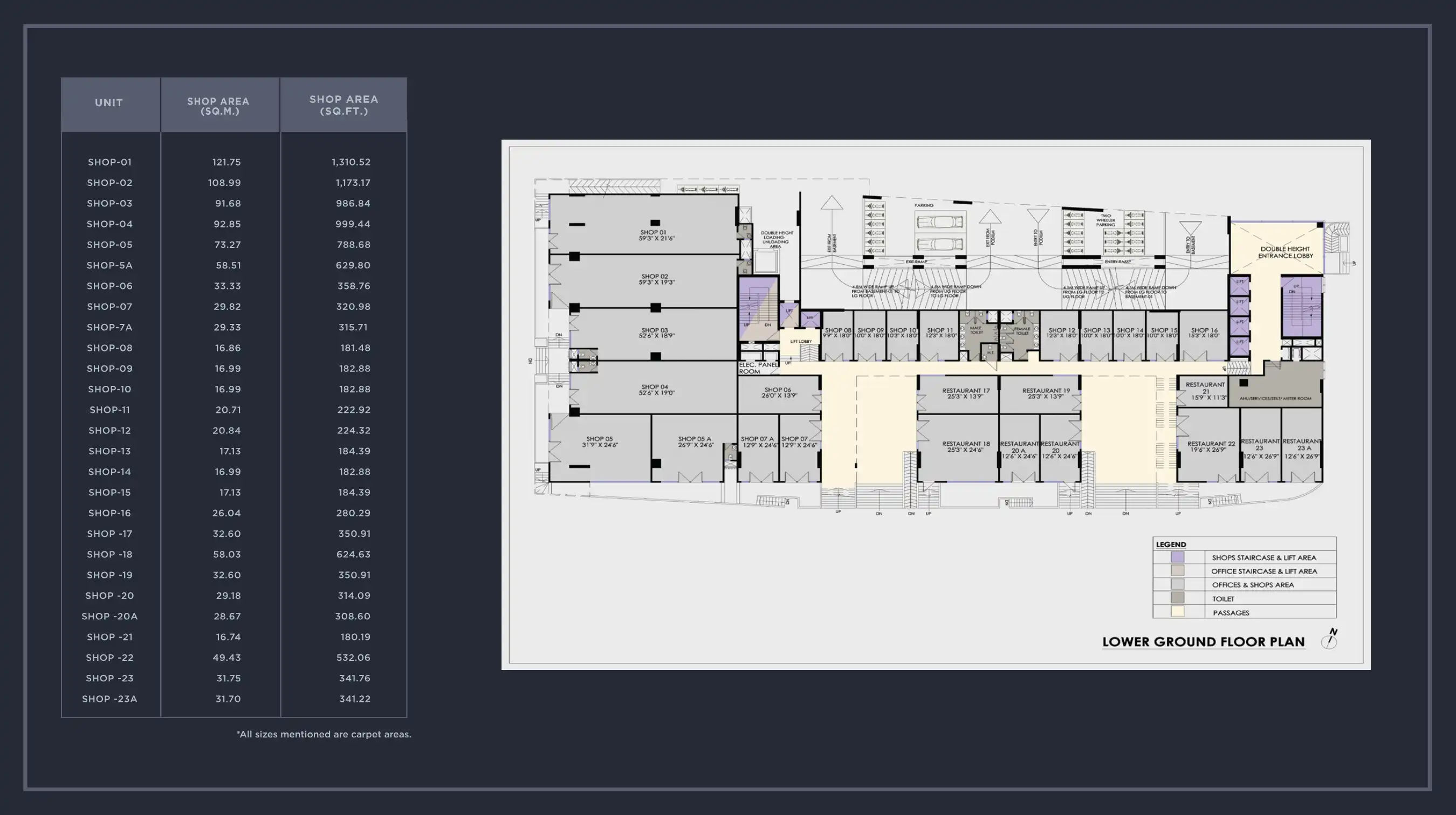Select the SHOP-23A entry at the table bottom

(109, 699)
